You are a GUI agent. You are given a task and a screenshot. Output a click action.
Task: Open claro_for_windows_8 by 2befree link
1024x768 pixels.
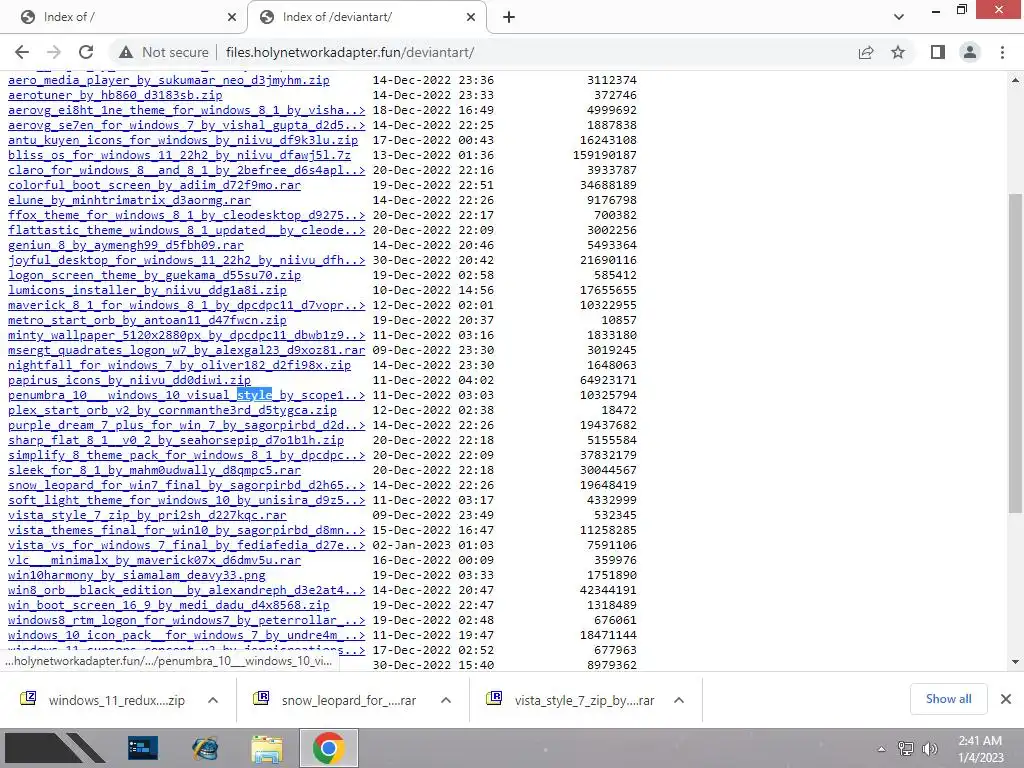(x=186, y=170)
